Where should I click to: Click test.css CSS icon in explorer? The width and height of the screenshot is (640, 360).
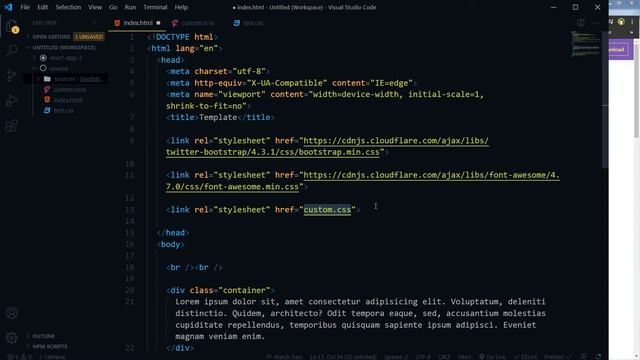point(47,110)
